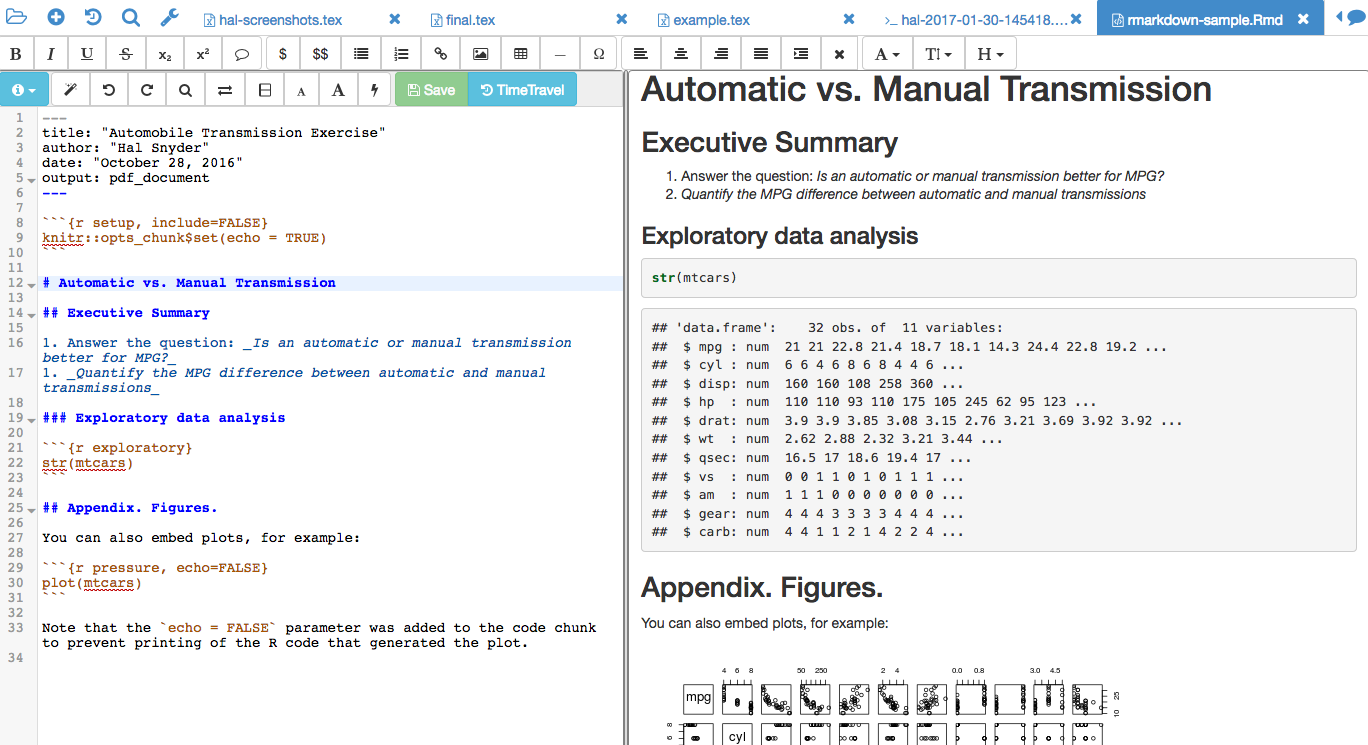Switch to the final.tex tab
Image resolution: width=1368 pixels, height=745 pixels.
click(x=470, y=19)
